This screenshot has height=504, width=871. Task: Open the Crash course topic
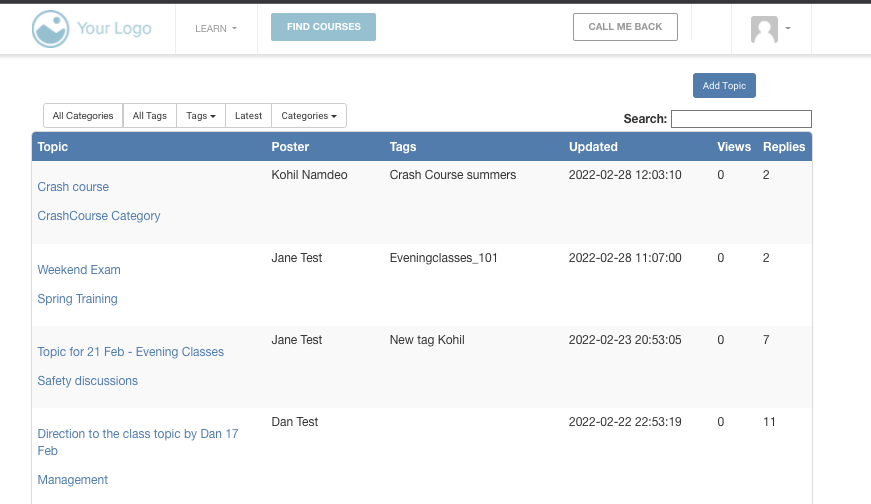(73, 187)
